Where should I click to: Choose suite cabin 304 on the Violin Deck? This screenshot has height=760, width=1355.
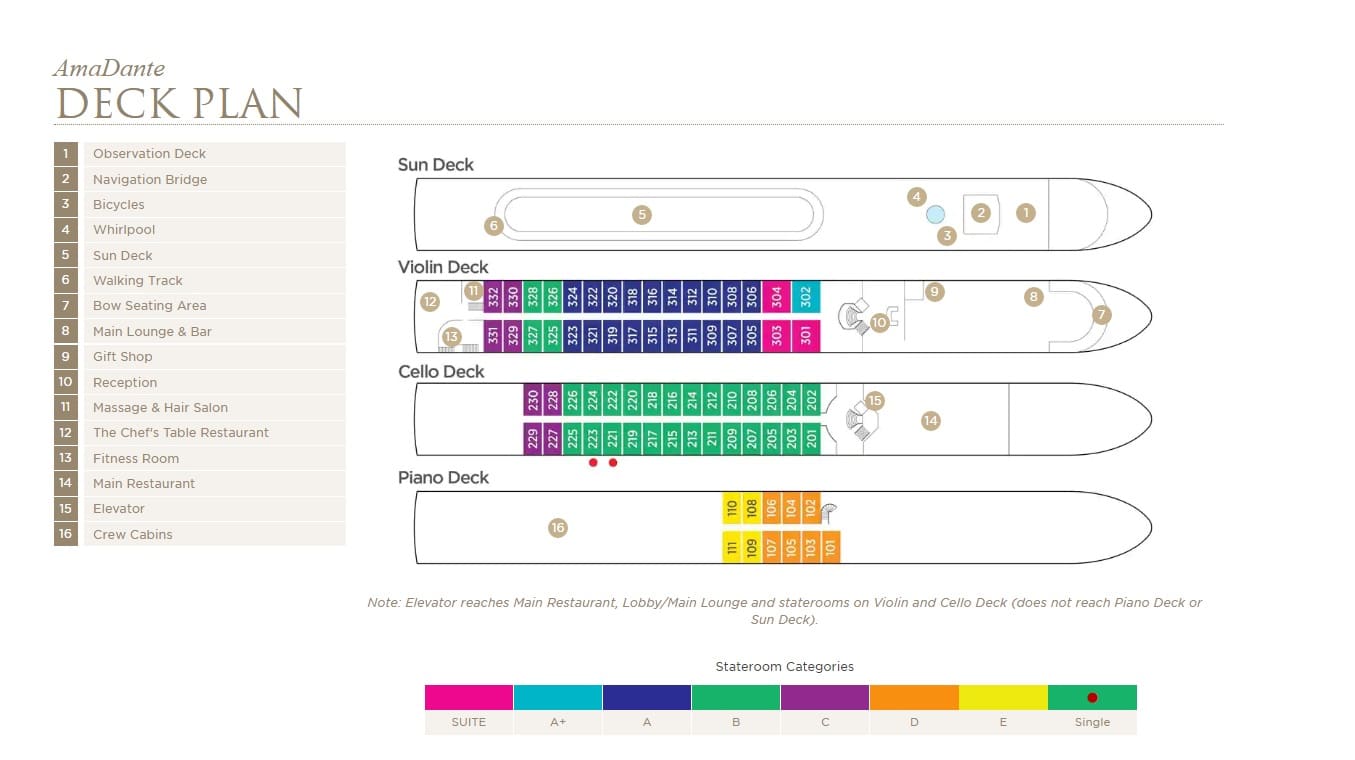pos(777,296)
